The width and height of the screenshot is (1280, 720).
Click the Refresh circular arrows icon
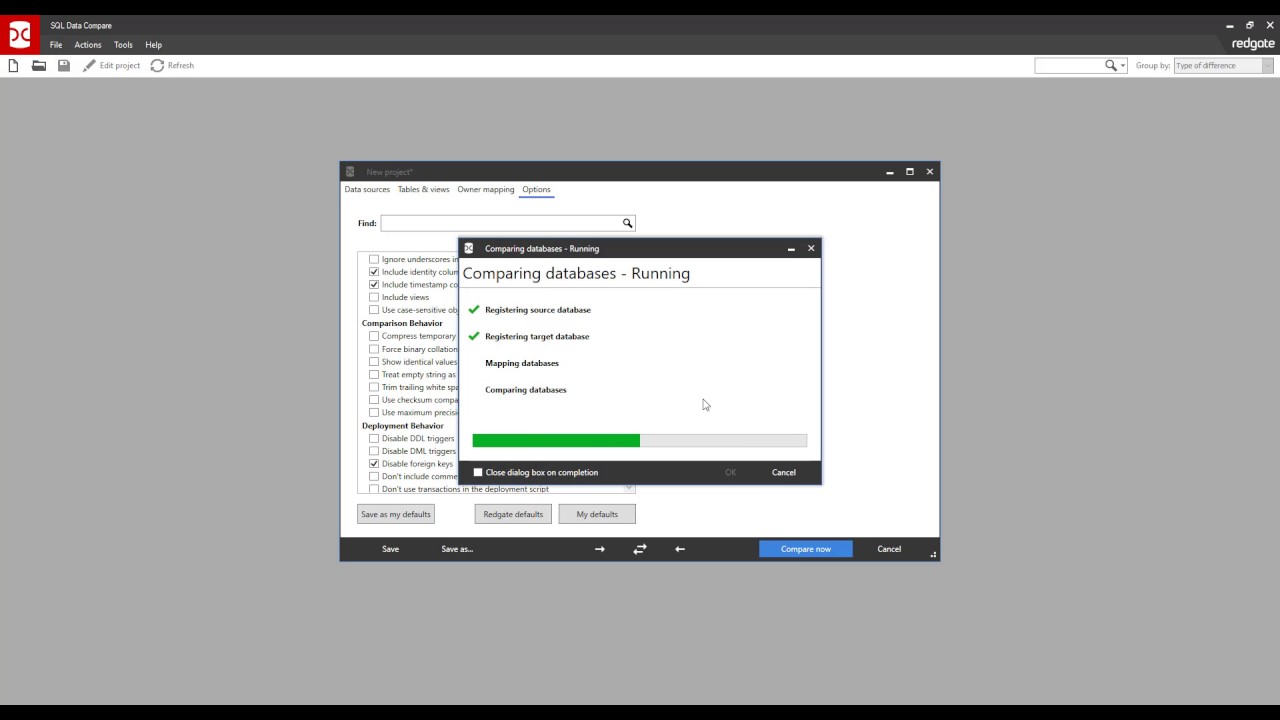coord(157,66)
